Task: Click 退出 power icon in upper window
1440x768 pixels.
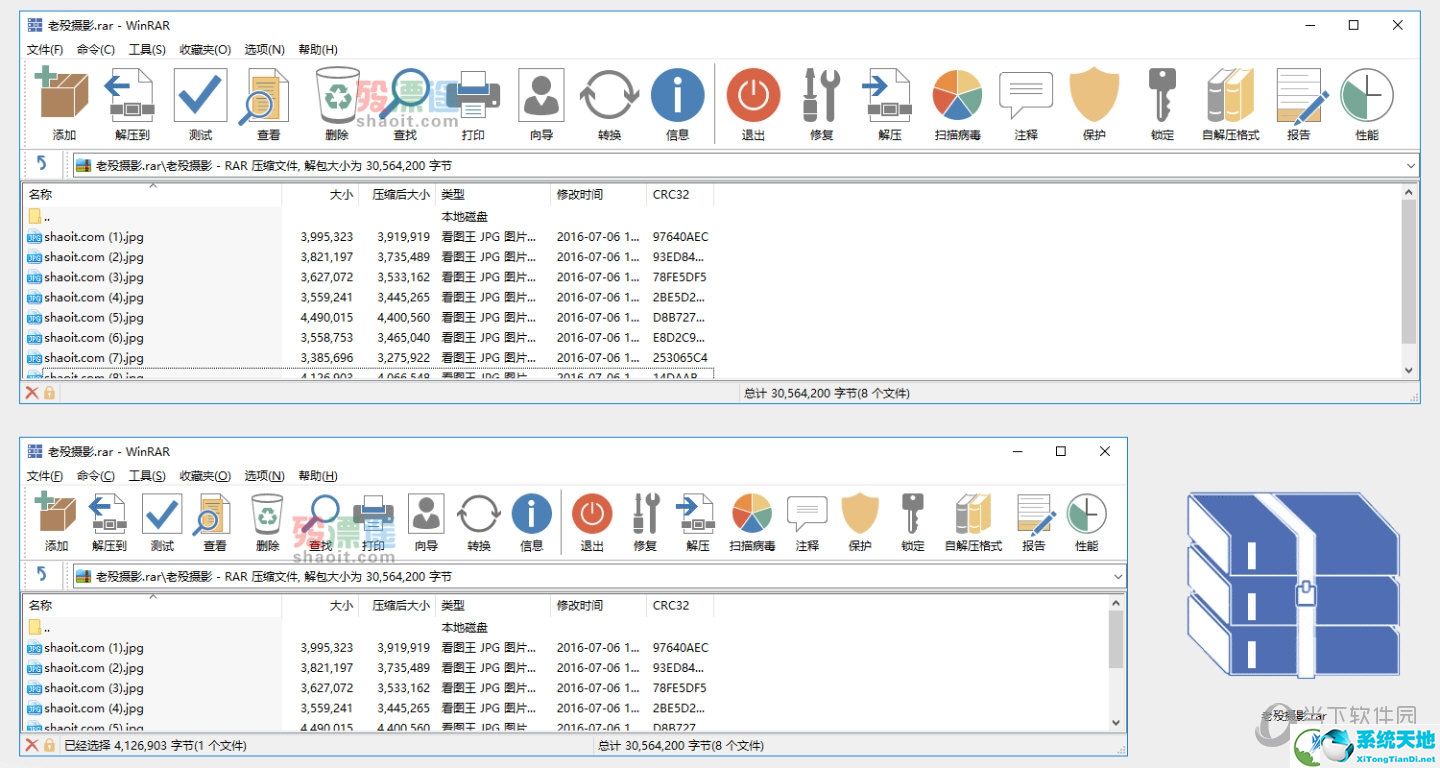Action: click(753, 95)
